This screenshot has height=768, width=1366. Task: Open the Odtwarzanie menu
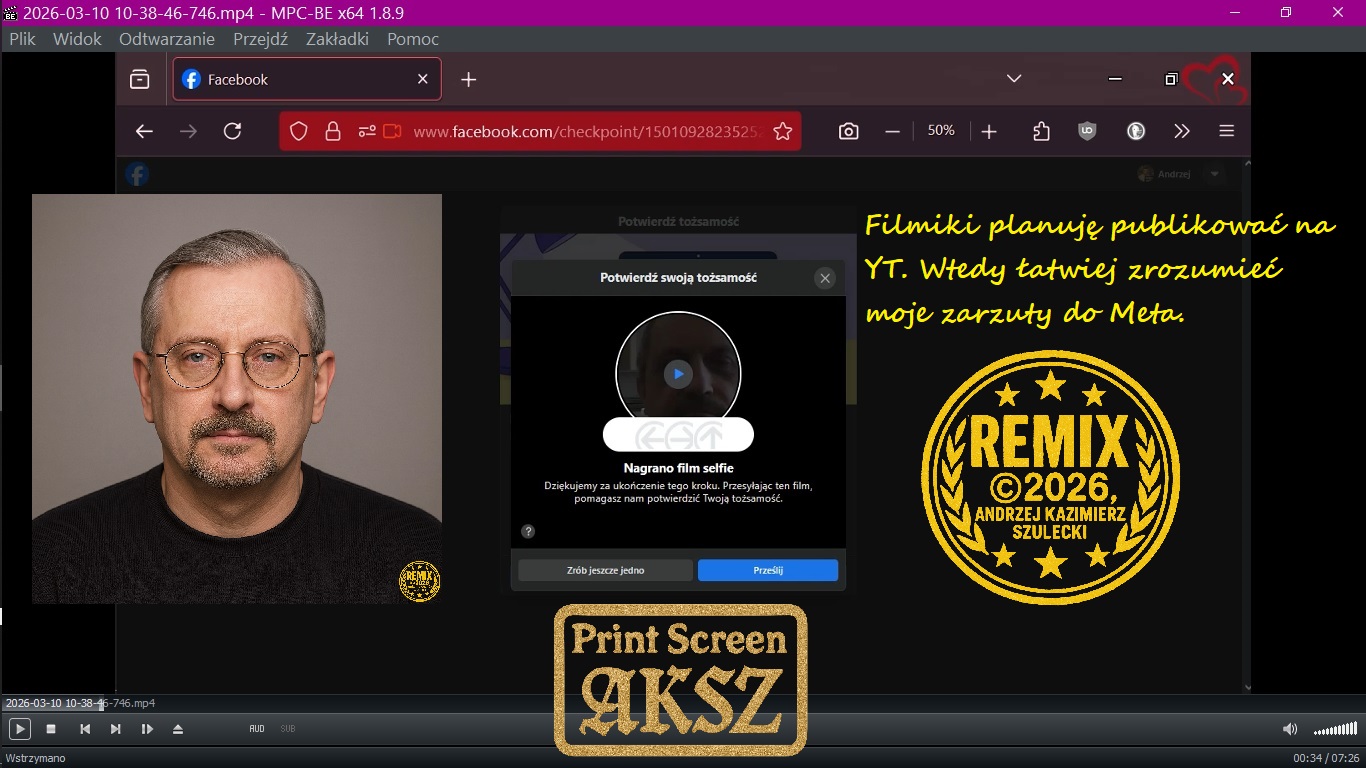click(x=167, y=39)
